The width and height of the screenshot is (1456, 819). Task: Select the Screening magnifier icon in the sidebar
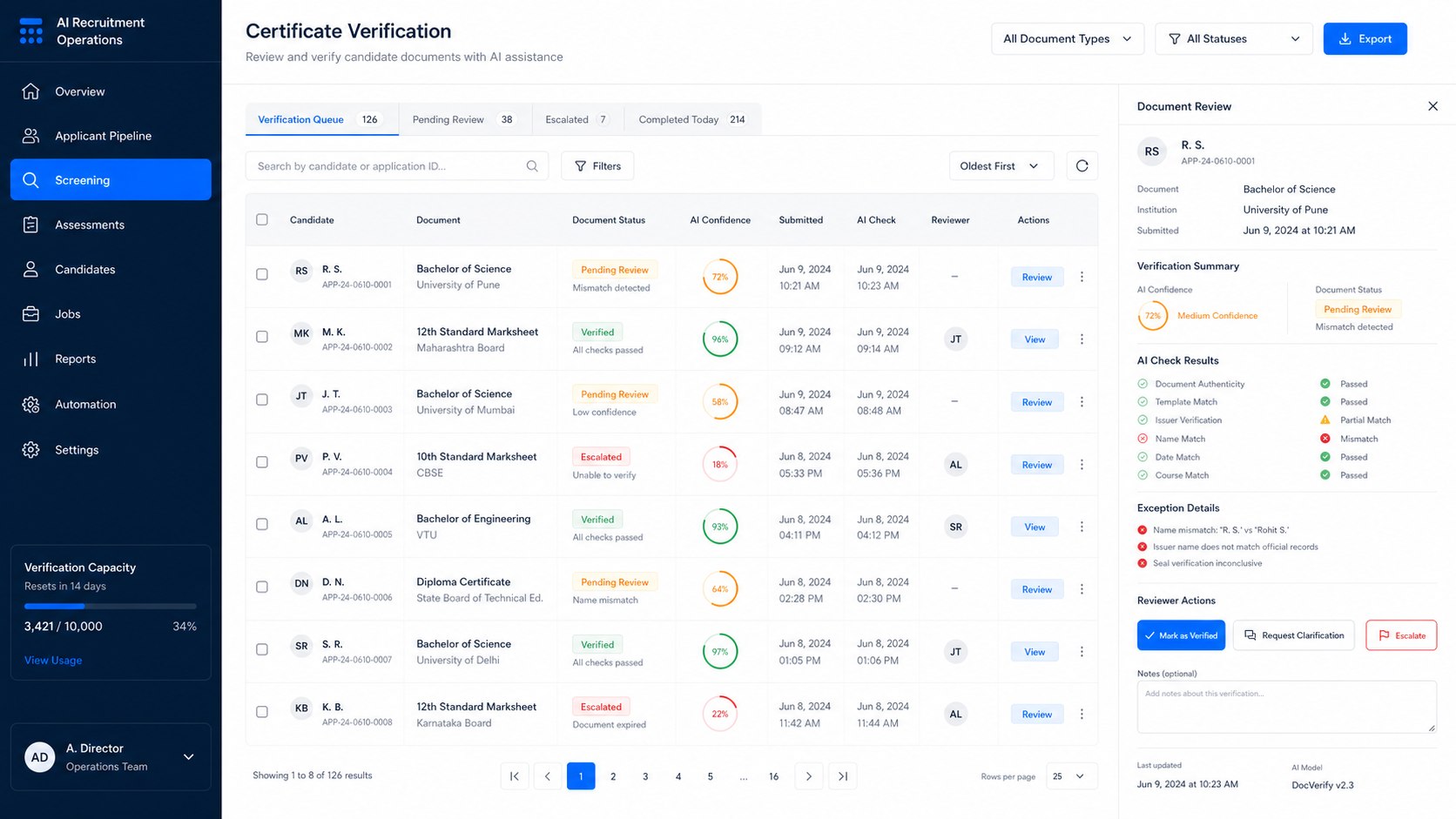tap(30, 180)
